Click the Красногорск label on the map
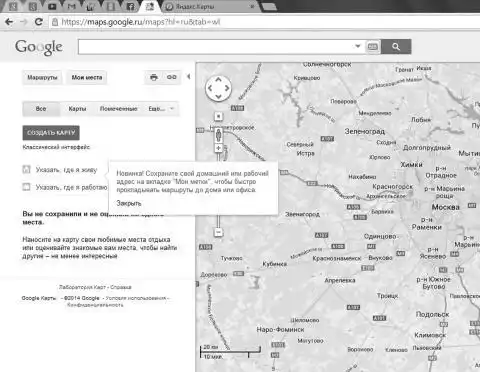The image size is (480, 372). (x=392, y=186)
